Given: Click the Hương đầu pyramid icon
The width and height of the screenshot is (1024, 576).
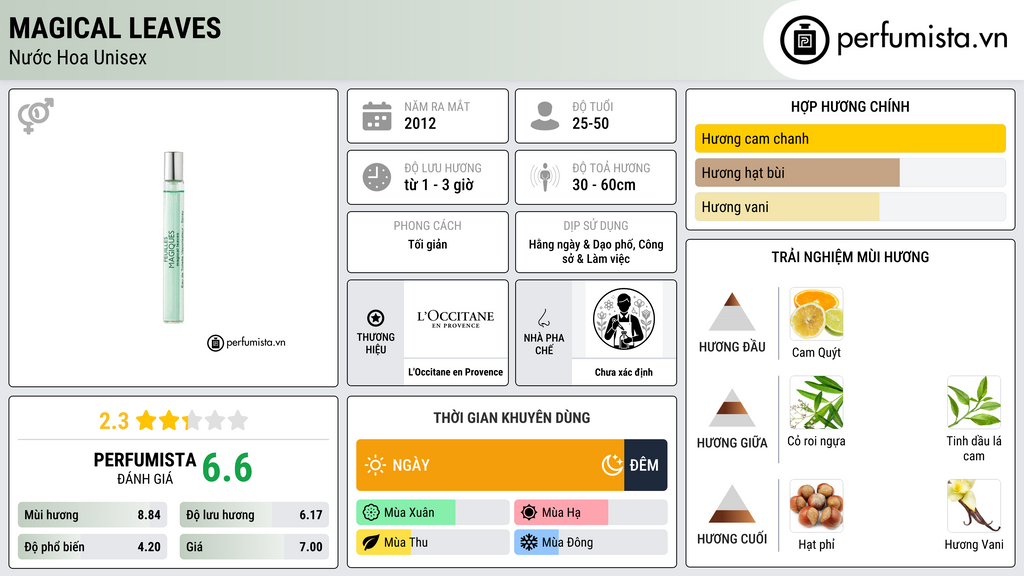Looking at the screenshot, I should (x=732, y=312).
